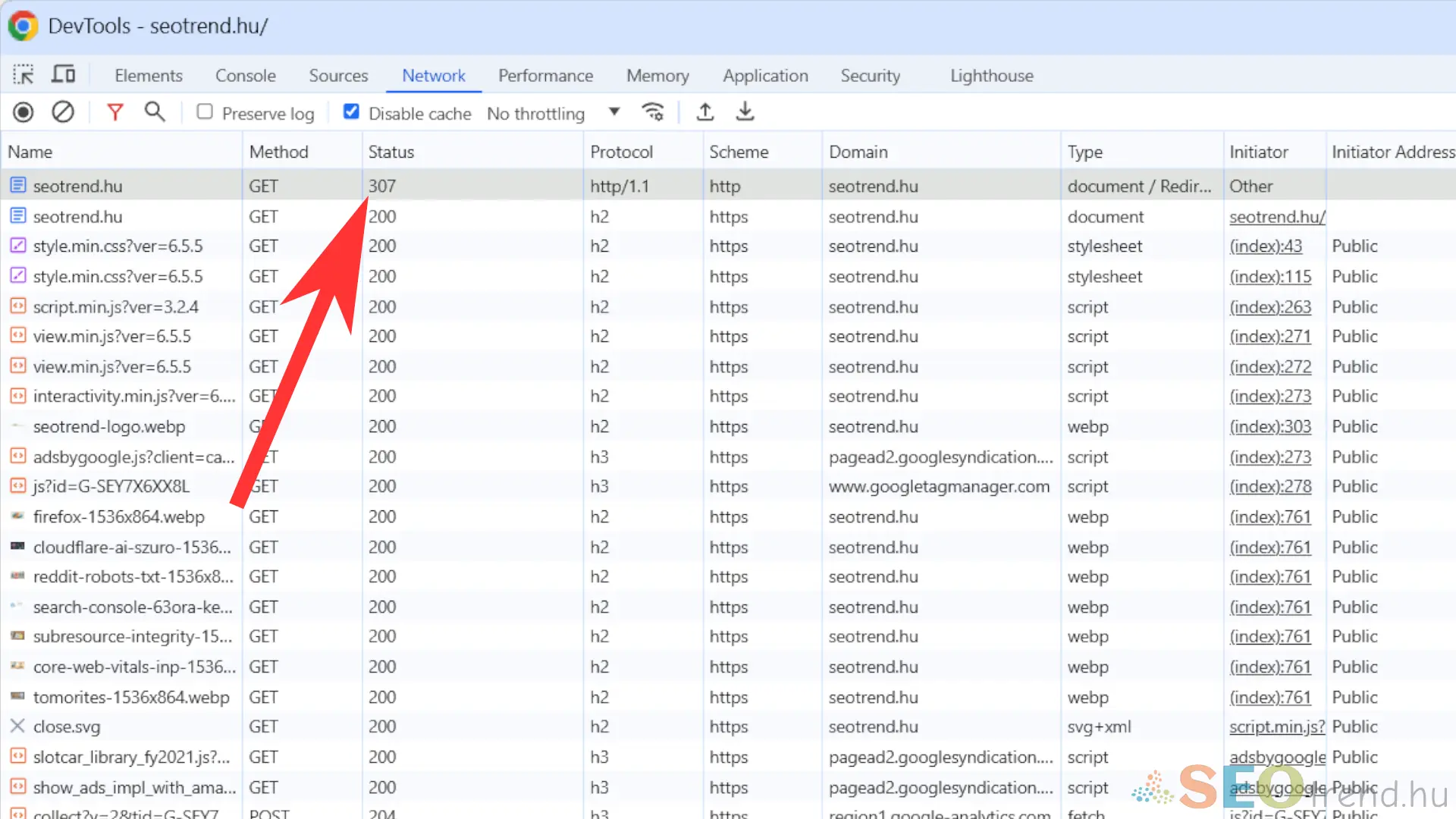Import HAR file with upload arrow

click(705, 112)
